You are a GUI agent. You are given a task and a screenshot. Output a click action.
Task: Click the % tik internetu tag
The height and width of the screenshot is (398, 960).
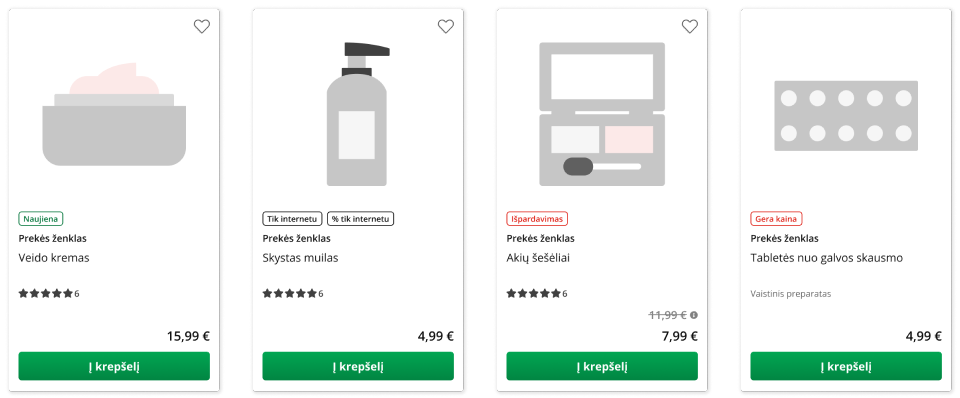[361, 219]
